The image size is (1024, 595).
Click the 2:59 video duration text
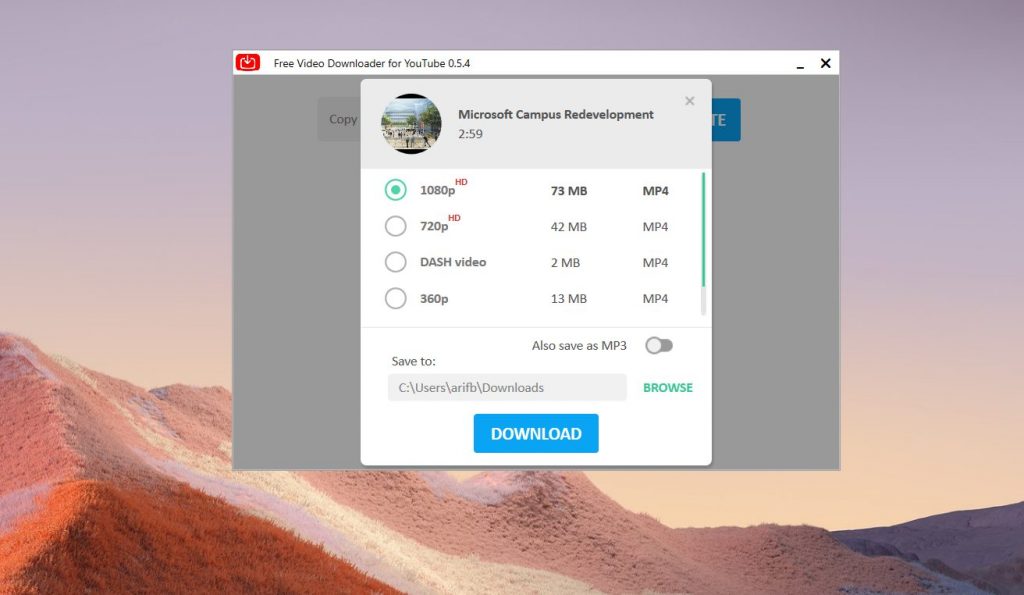[x=470, y=134]
